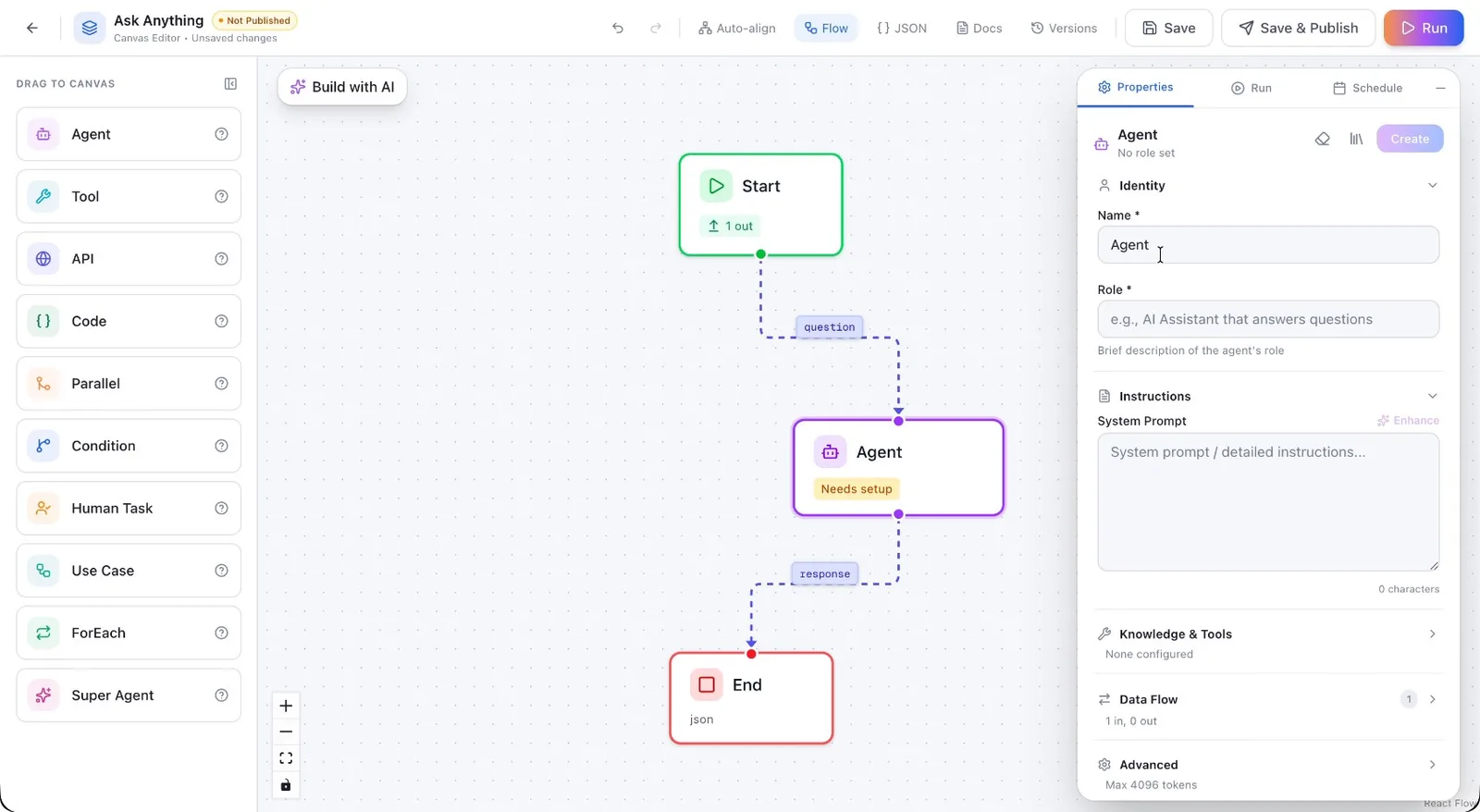Click the Create button
Viewport: 1480px width, 812px height.
click(x=1410, y=139)
